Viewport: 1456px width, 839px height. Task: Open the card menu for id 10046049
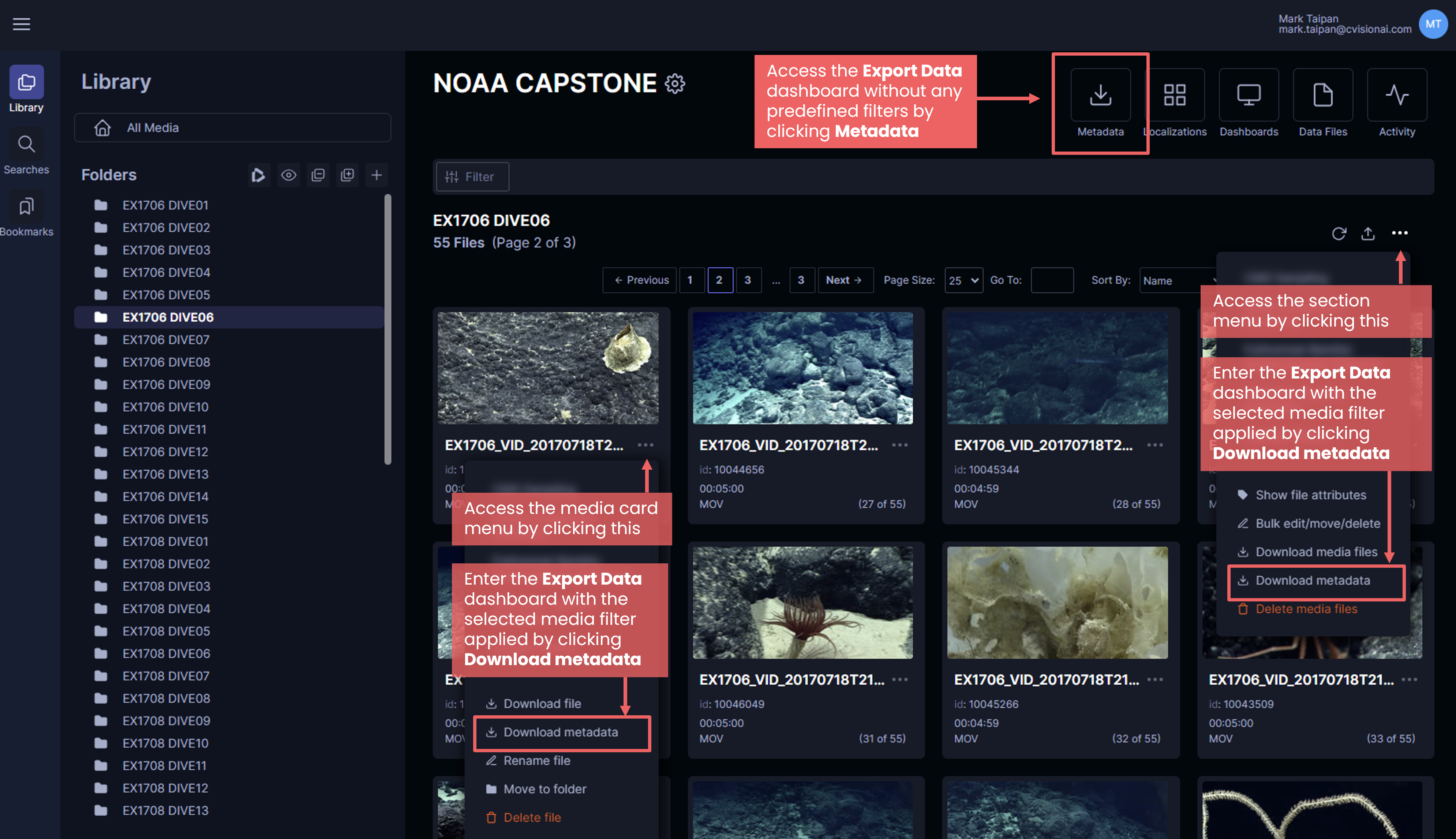pyautogui.click(x=900, y=679)
